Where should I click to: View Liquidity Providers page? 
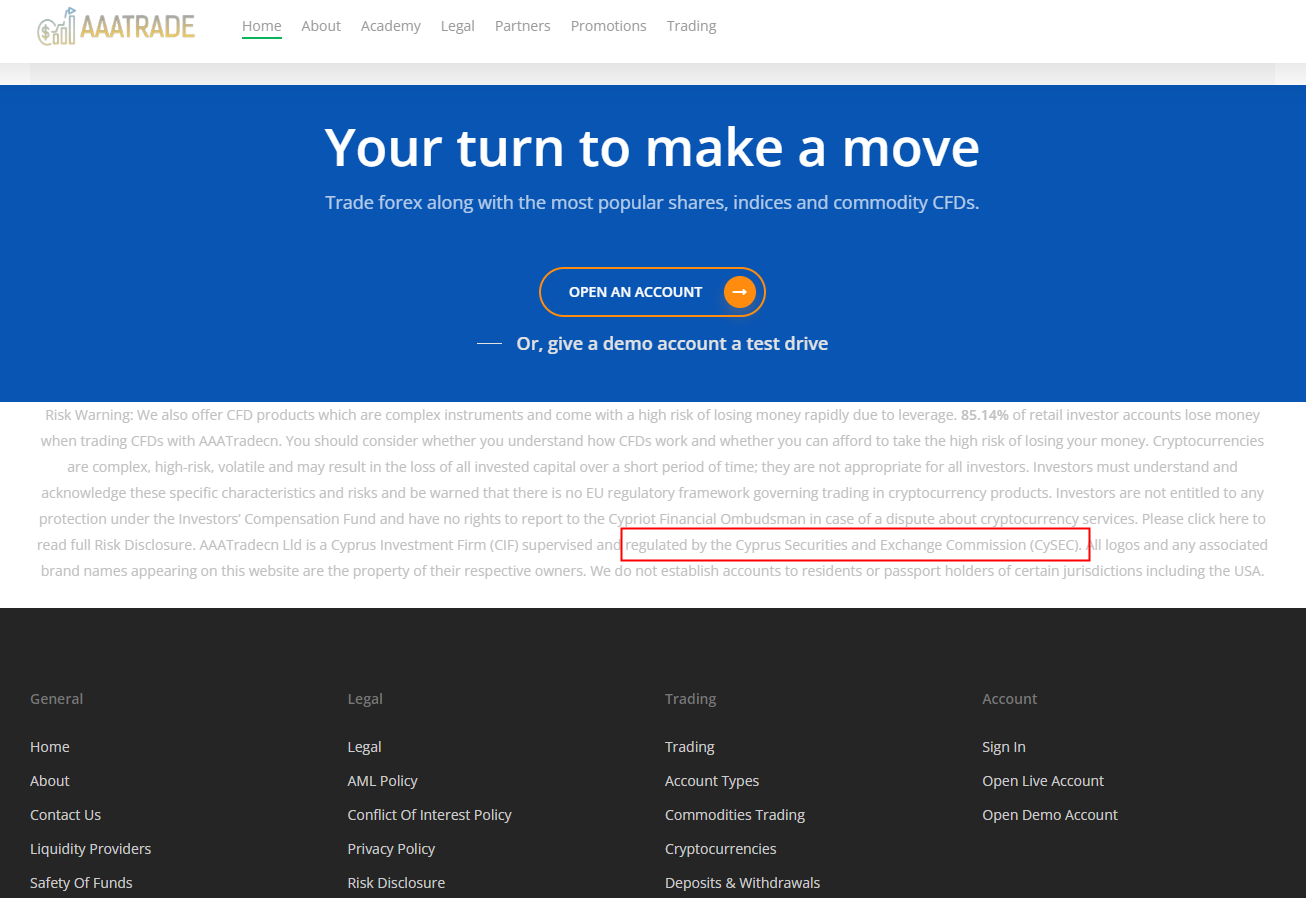[x=91, y=849]
